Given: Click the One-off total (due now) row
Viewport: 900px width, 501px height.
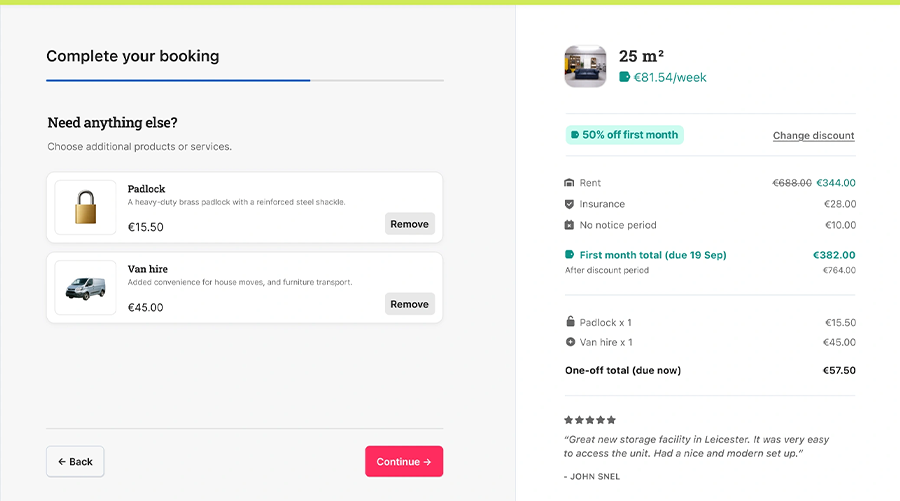Looking at the screenshot, I should pos(709,370).
